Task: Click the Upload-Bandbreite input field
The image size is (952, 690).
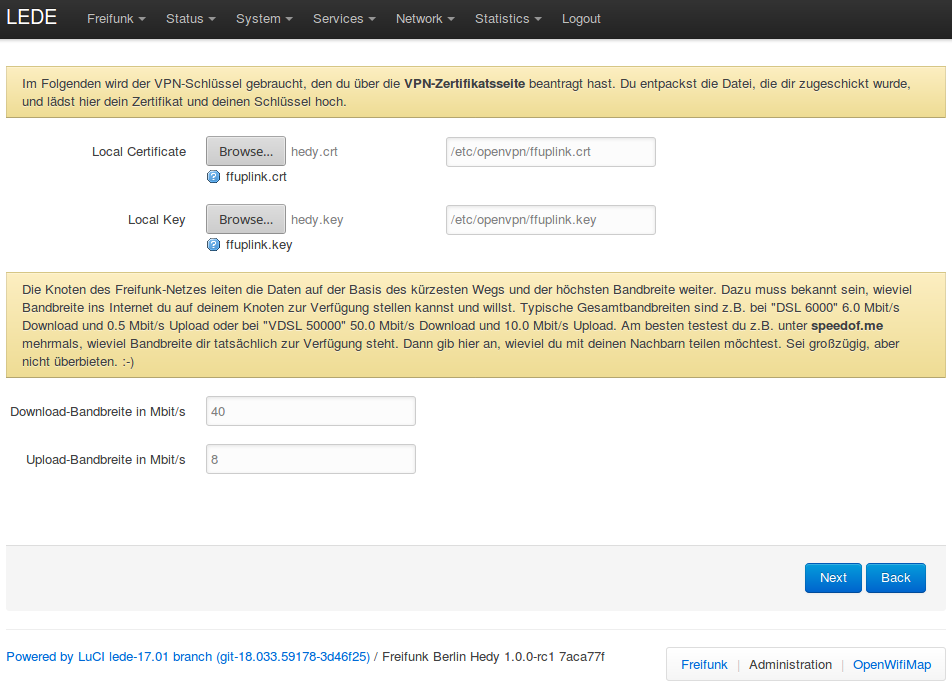Action: [x=310, y=459]
